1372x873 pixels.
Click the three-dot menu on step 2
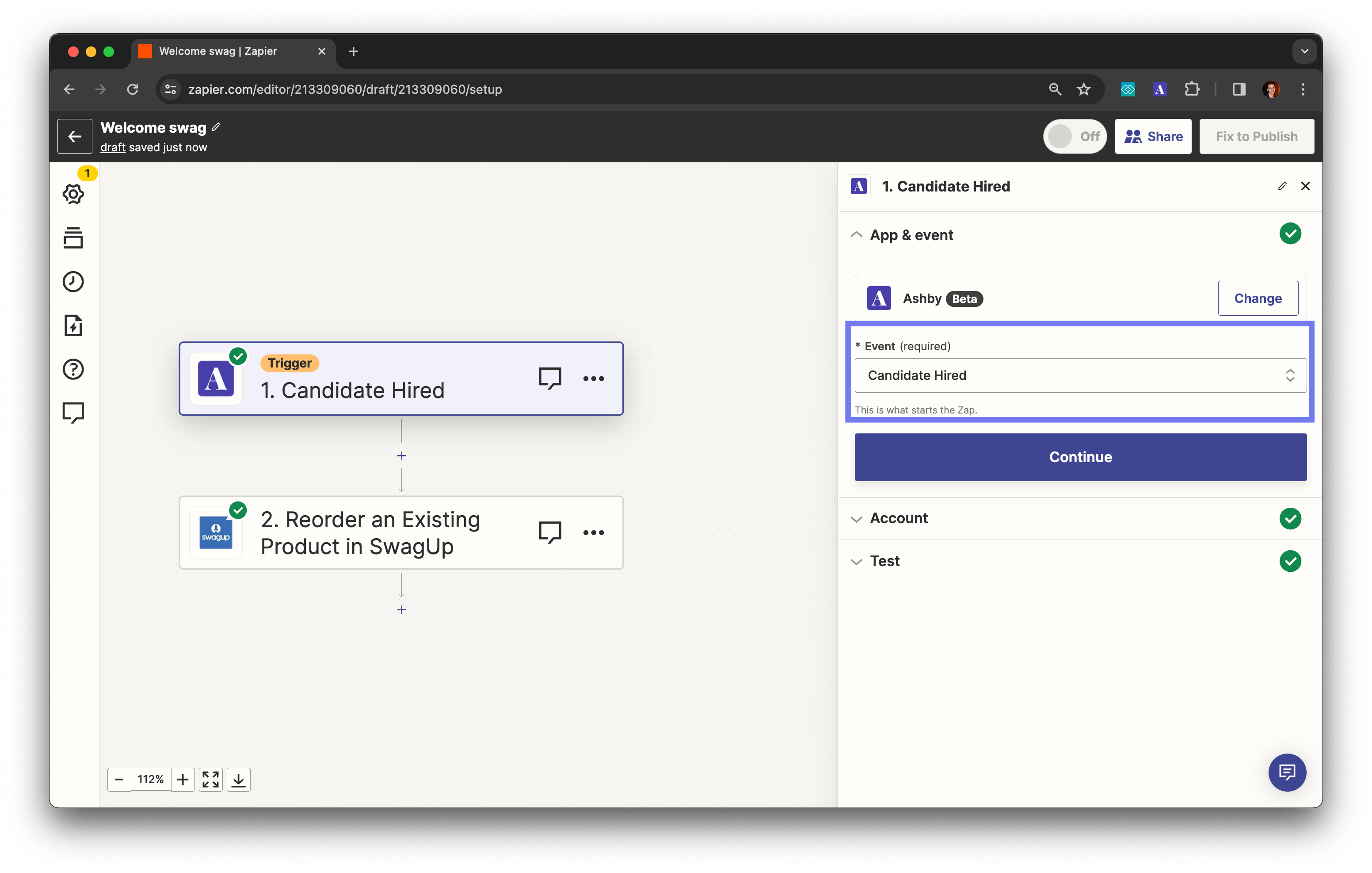point(590,532)
